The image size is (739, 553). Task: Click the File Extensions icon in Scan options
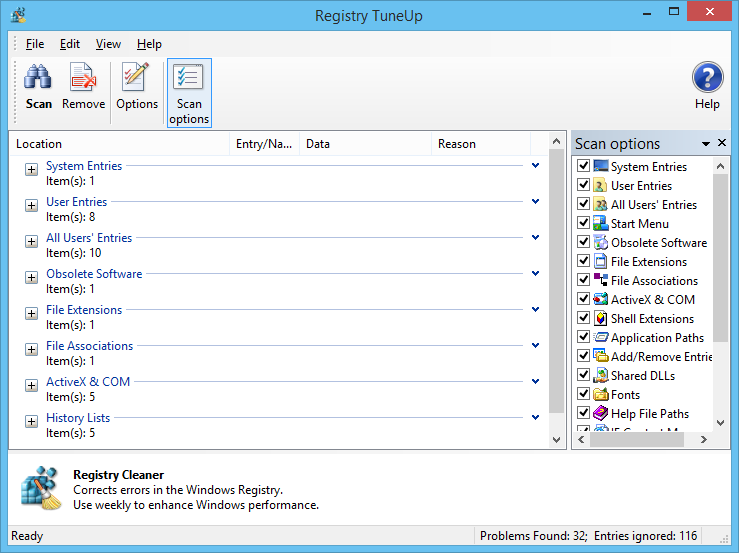(600, 261)
